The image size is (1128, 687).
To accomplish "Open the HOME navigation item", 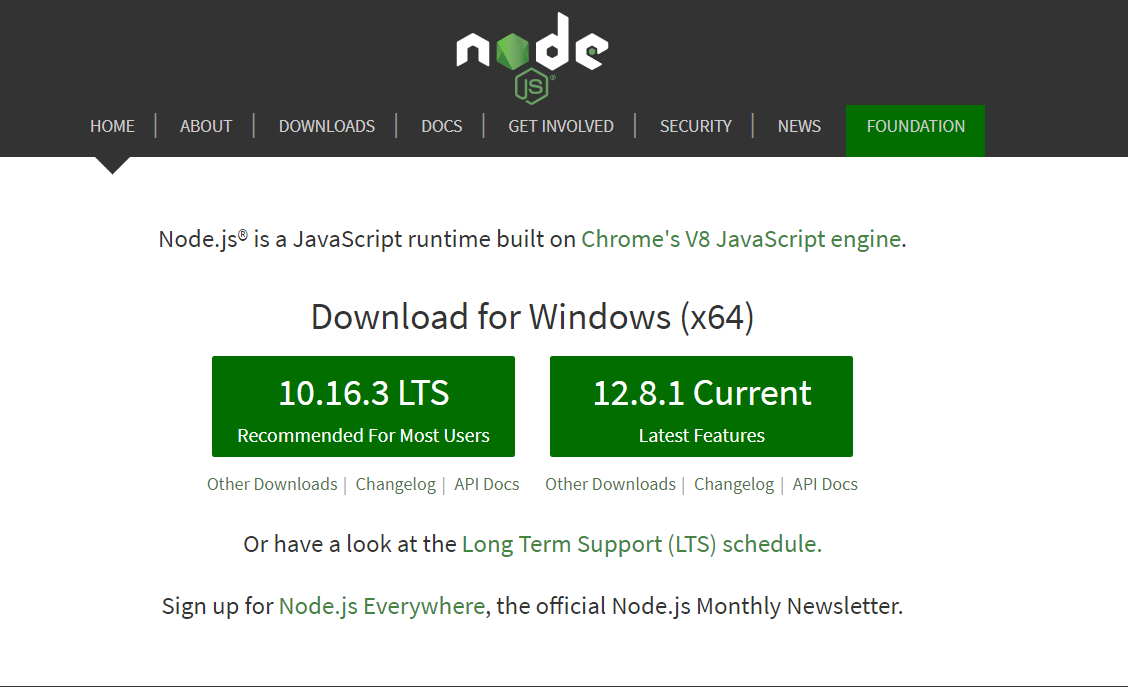I will point(112,127).
